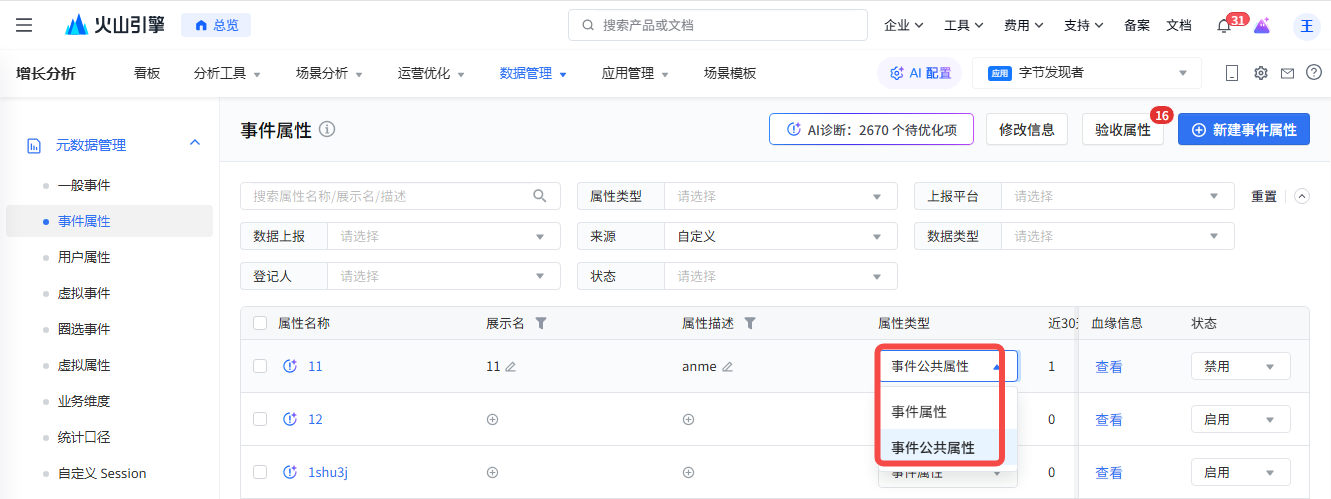This screenshot has width=1331, height=499.
Task: Tick the checkbox for row 12
Action: point(260,419)
